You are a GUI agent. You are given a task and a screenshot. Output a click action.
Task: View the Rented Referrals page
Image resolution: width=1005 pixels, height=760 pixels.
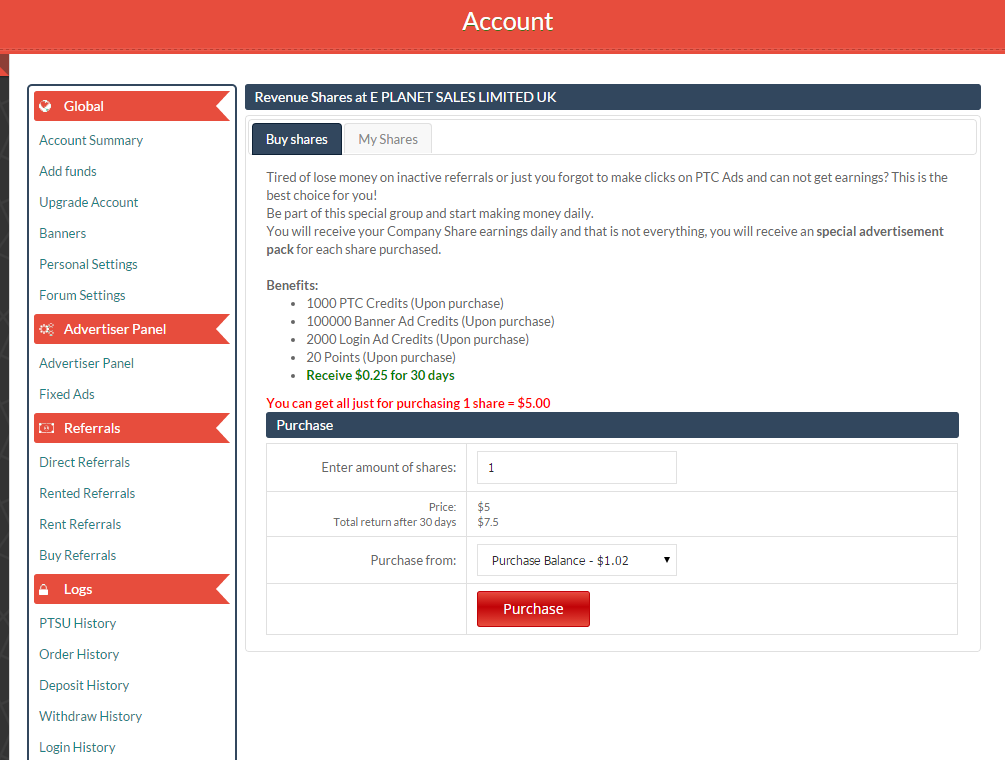coord(87,493)
